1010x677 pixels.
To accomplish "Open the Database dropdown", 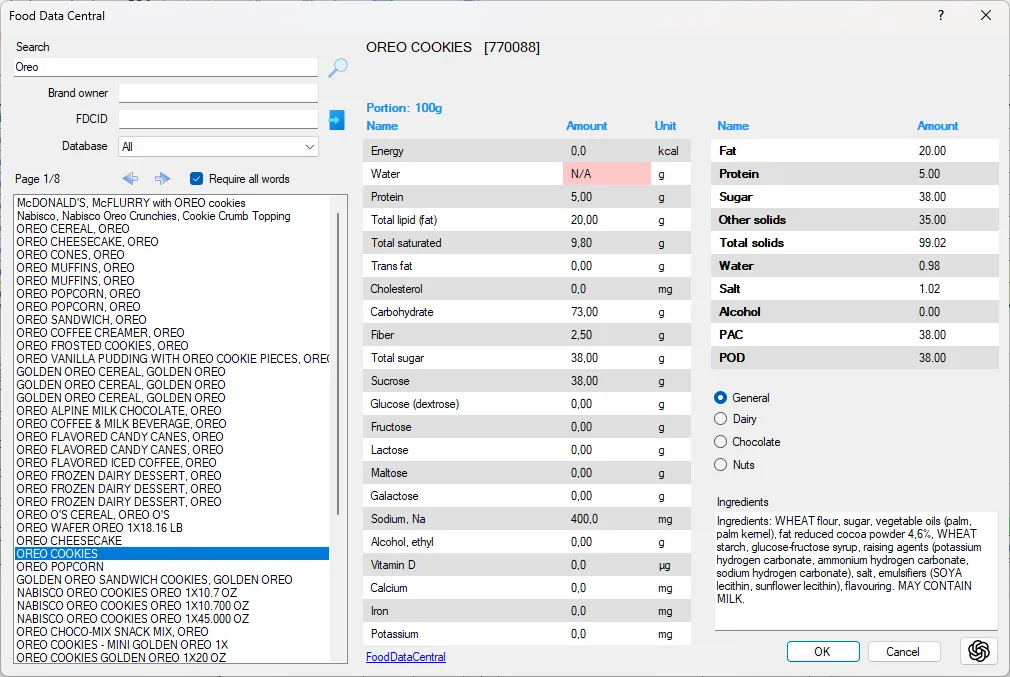I will tap(218, 147).
